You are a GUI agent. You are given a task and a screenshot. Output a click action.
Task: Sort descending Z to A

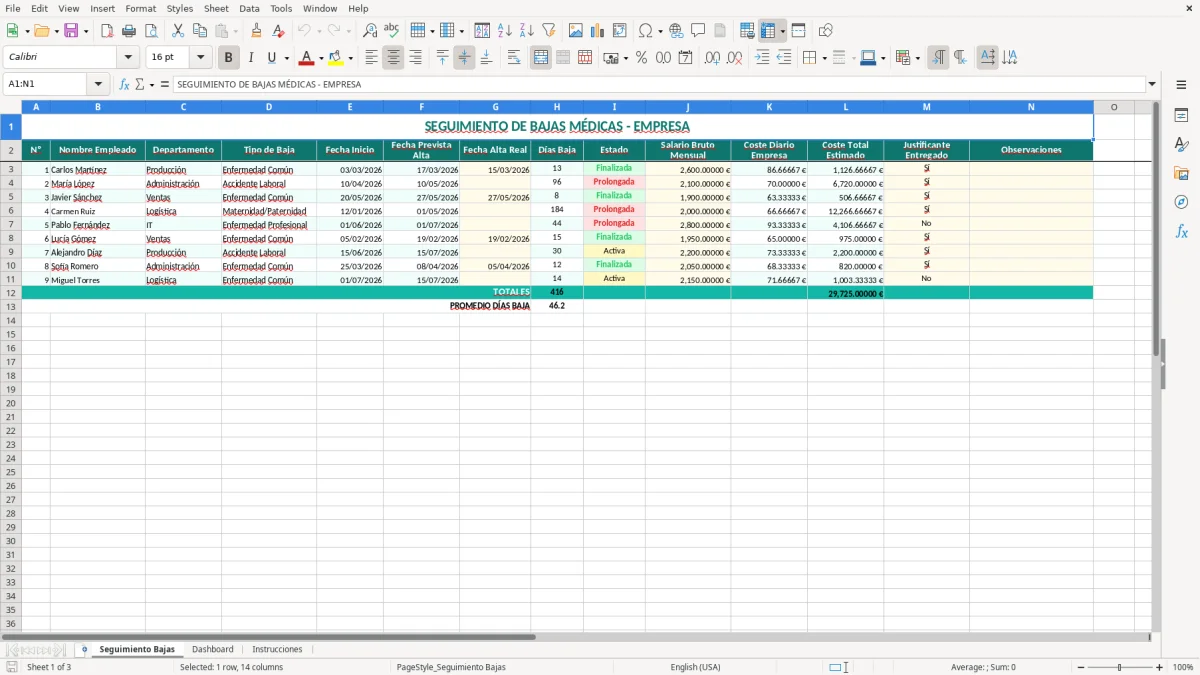[x=526, y=31]
